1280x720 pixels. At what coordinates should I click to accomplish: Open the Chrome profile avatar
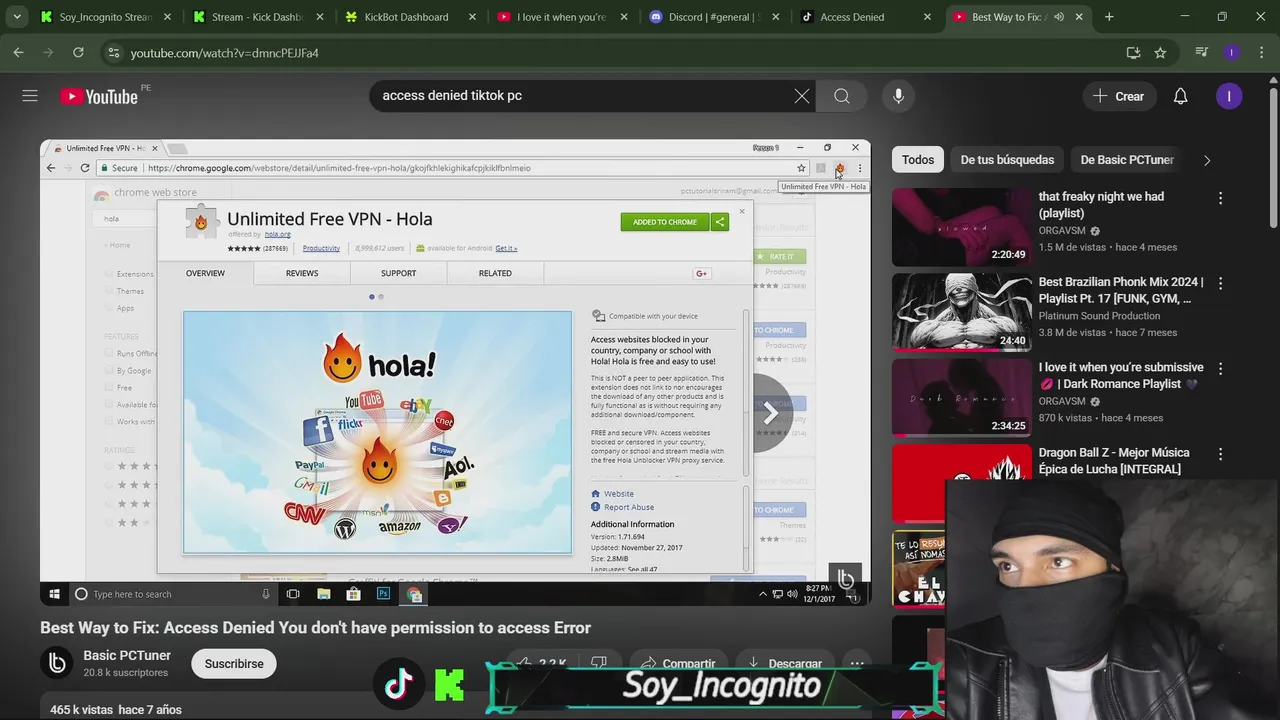(1232, 53)
